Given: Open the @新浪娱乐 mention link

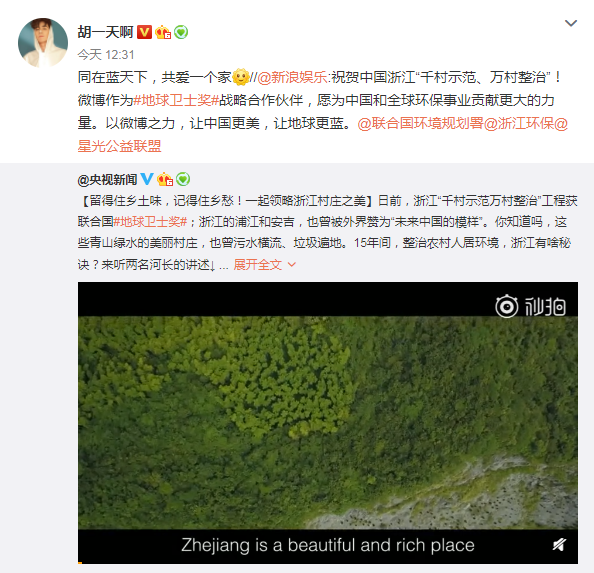Looking at the screenshot, I should (x=292, y=77).
